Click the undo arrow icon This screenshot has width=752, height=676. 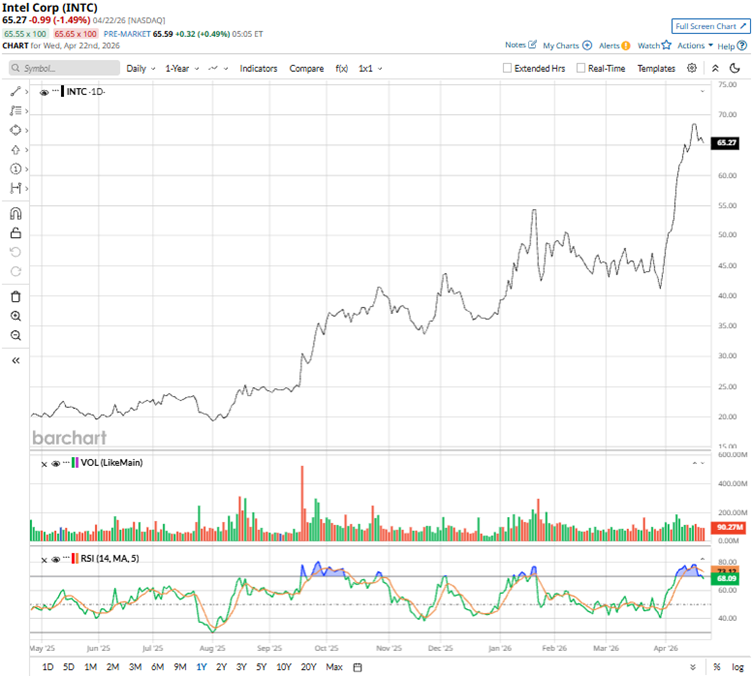(15, 252)
